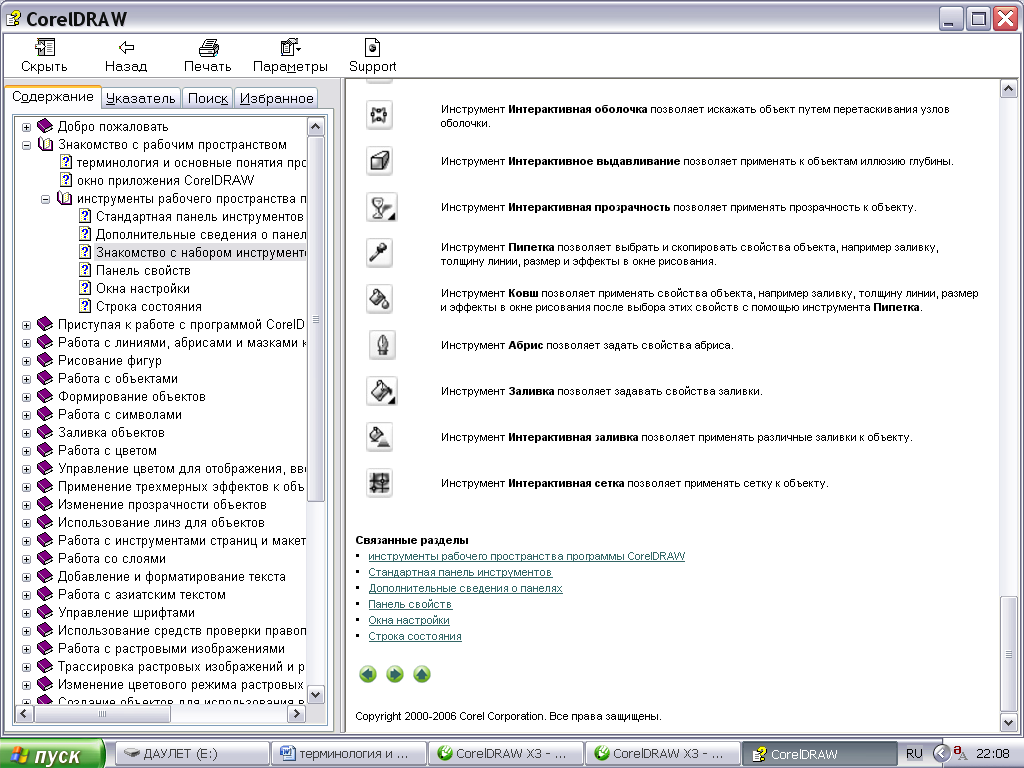The width and height of the screenshot is (1024, 768).
Task: Click the Interactive Mesh grid icon
Action: [x=379, y=483]
